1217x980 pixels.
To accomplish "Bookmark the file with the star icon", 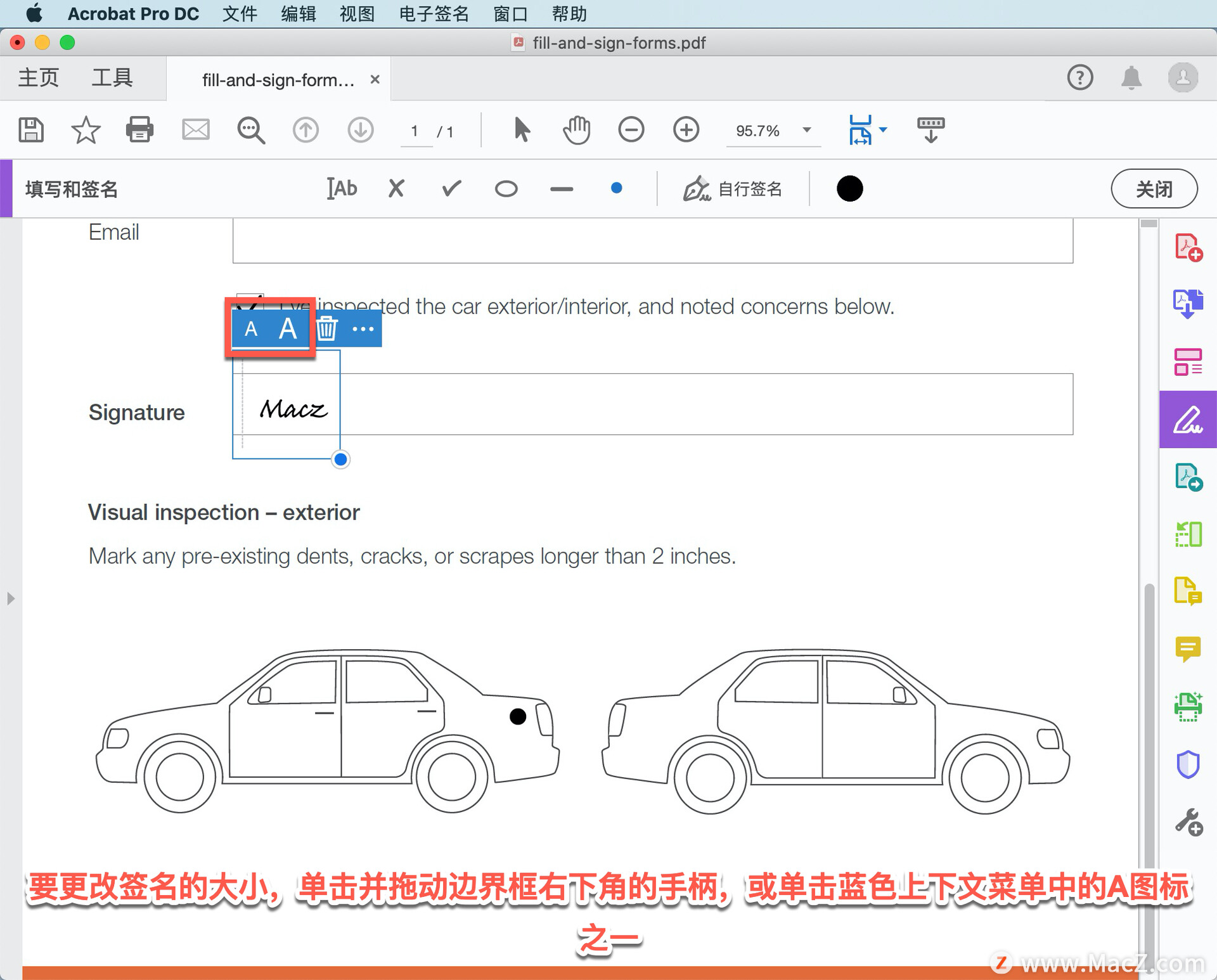I will coord(86,131).
